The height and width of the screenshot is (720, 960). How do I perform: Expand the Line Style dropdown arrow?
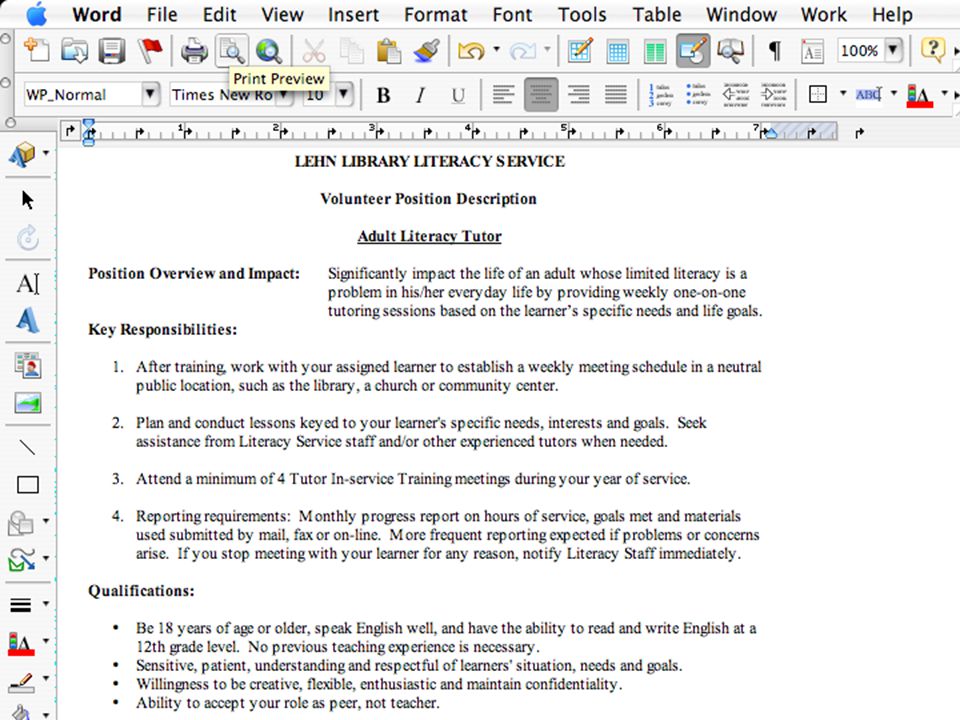46,604
